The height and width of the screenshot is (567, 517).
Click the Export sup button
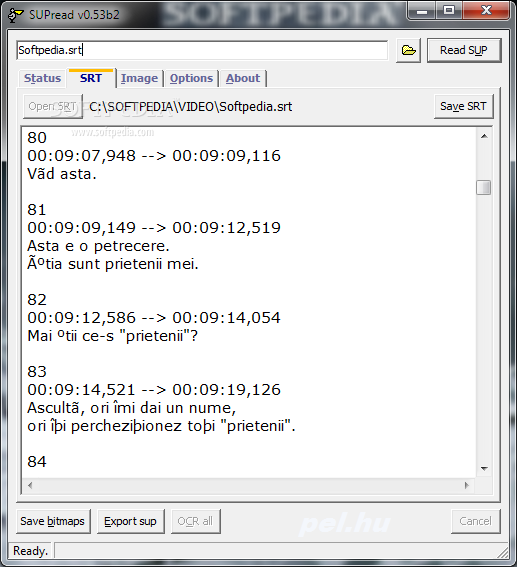[131, 521]
